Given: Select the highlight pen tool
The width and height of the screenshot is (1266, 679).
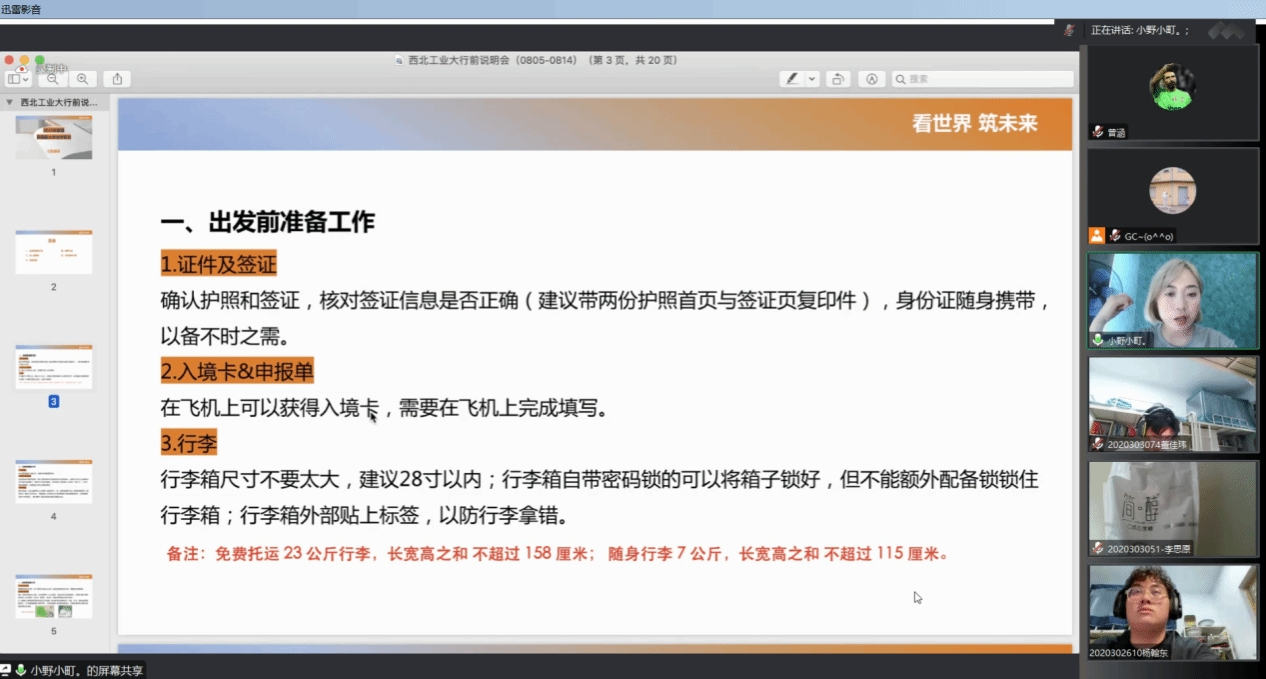Looking at the screenshot, I should click(792, 79).
